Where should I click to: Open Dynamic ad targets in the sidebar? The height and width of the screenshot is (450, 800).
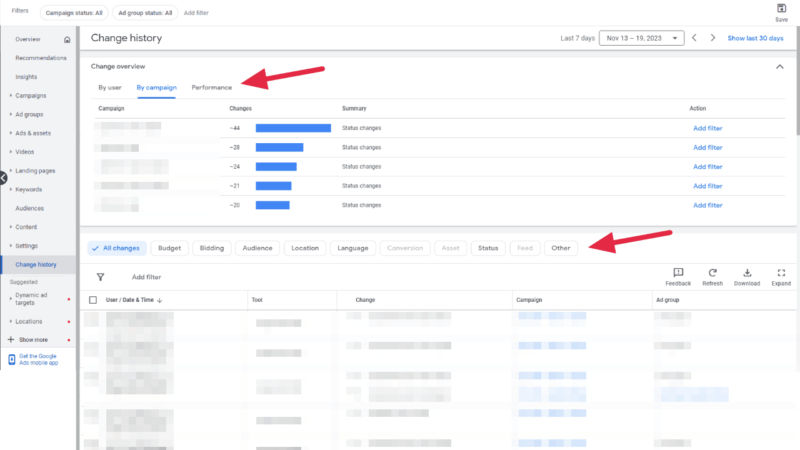tap(31, 299)
